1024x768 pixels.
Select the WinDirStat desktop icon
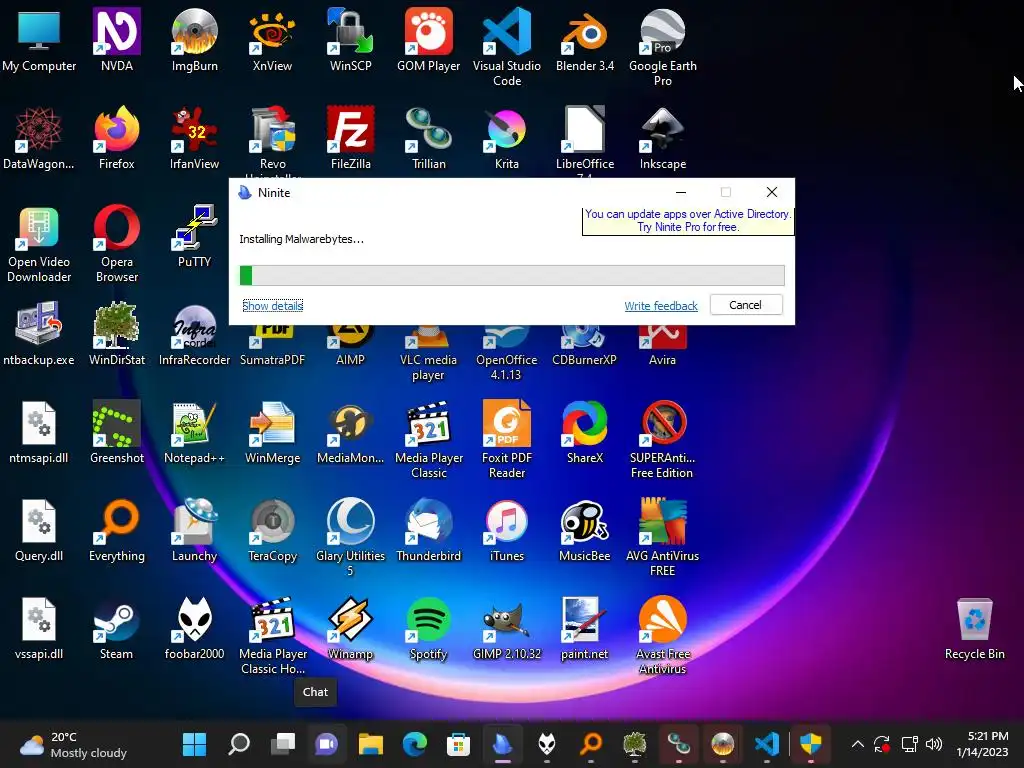point(117,334)
